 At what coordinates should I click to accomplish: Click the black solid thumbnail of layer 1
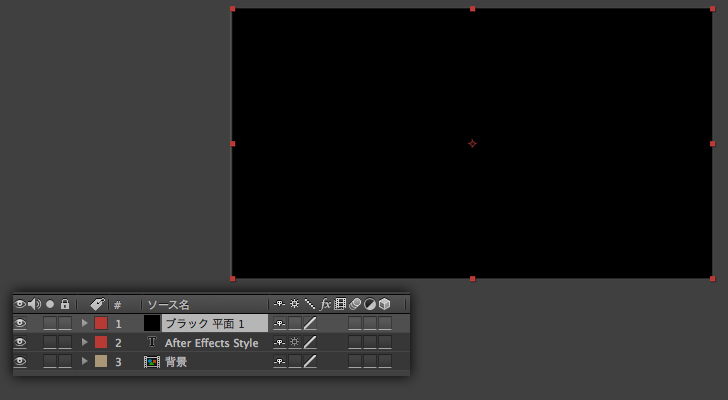[152, 323]
